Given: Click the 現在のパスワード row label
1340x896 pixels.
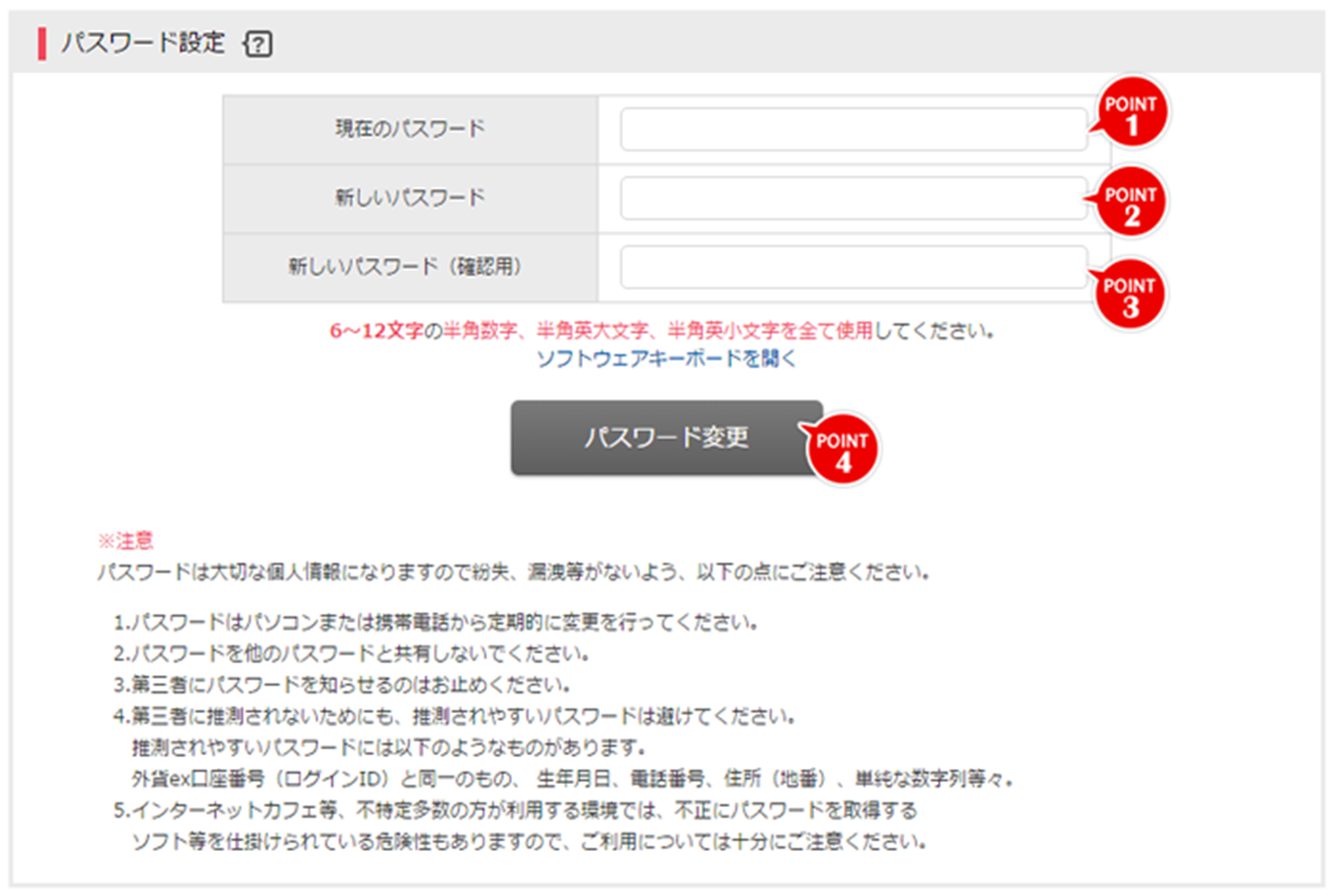Looking at the screenshot, I should click(410, 129).
